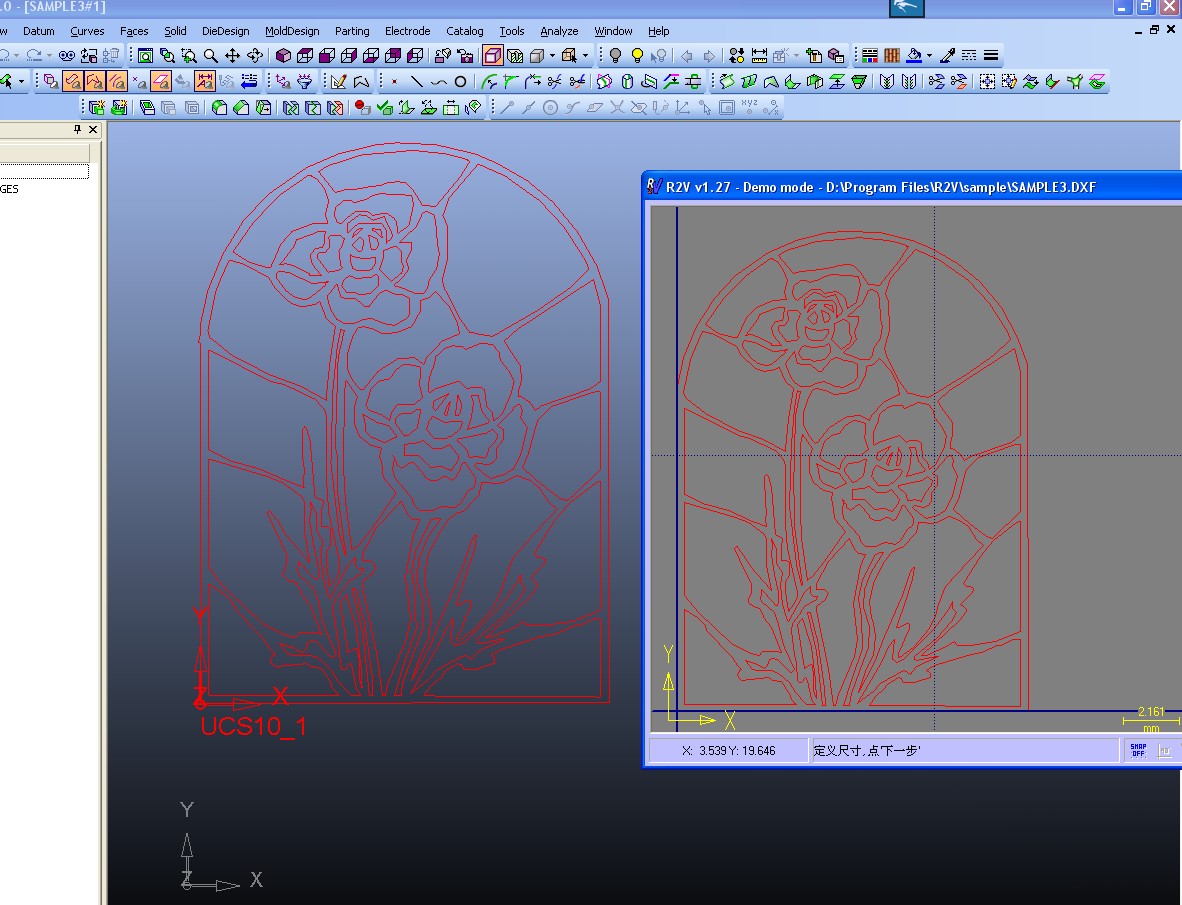Click the line weight icon

991,56
